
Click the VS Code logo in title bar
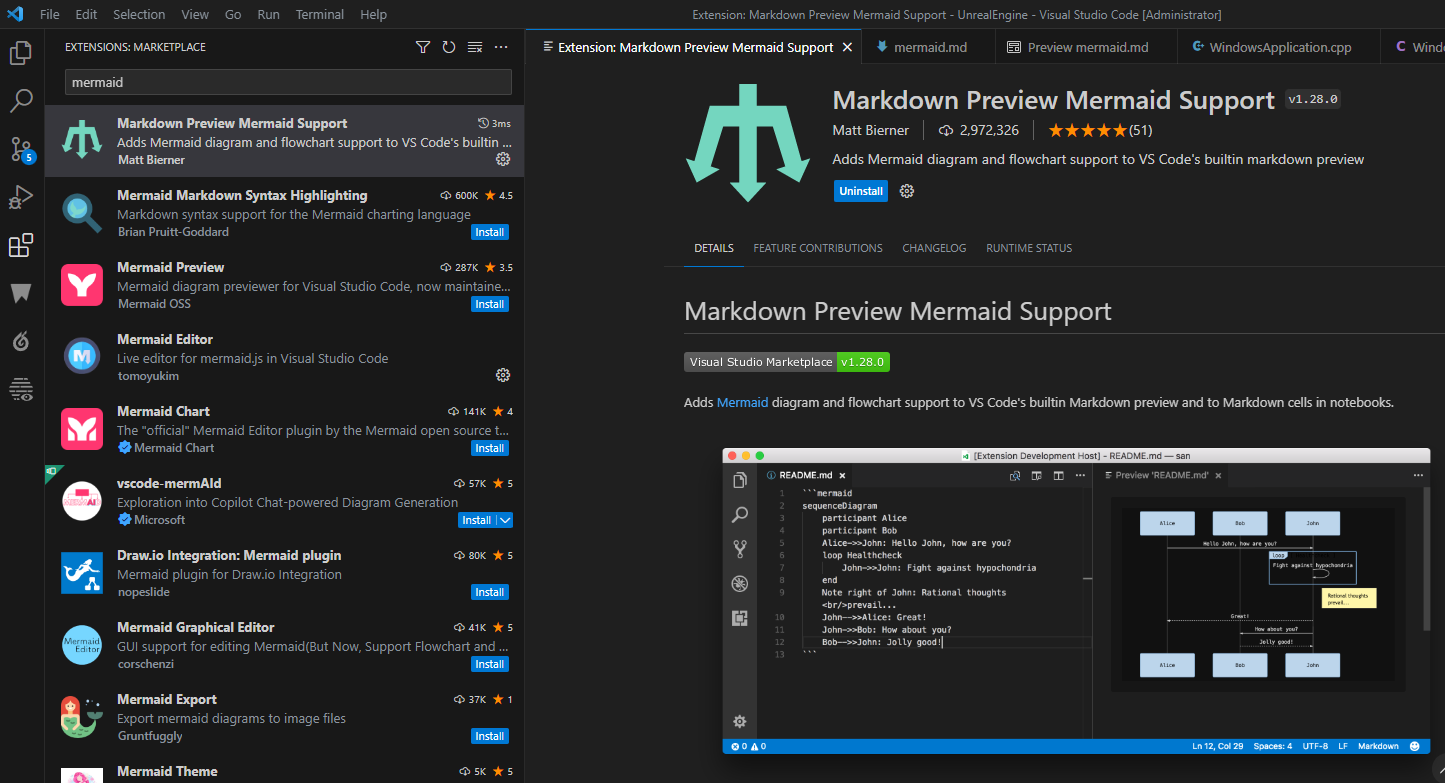coord(15,14)
